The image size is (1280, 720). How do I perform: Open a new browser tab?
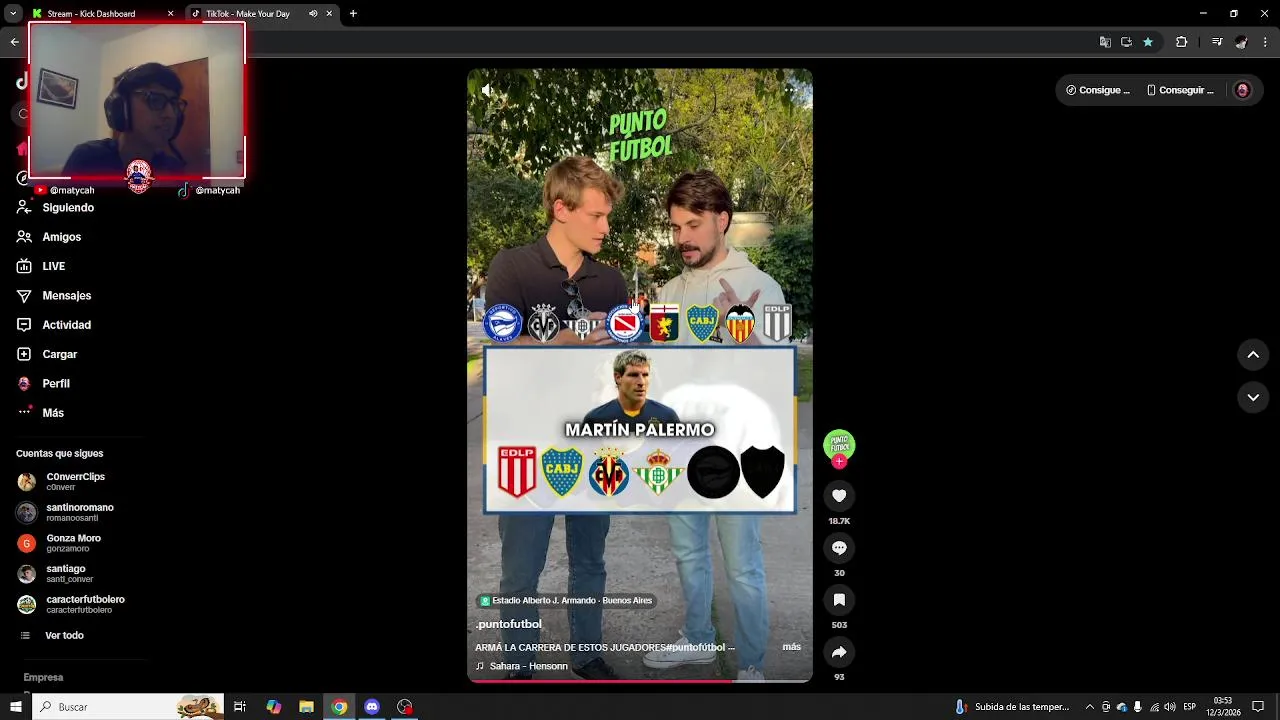353,14
